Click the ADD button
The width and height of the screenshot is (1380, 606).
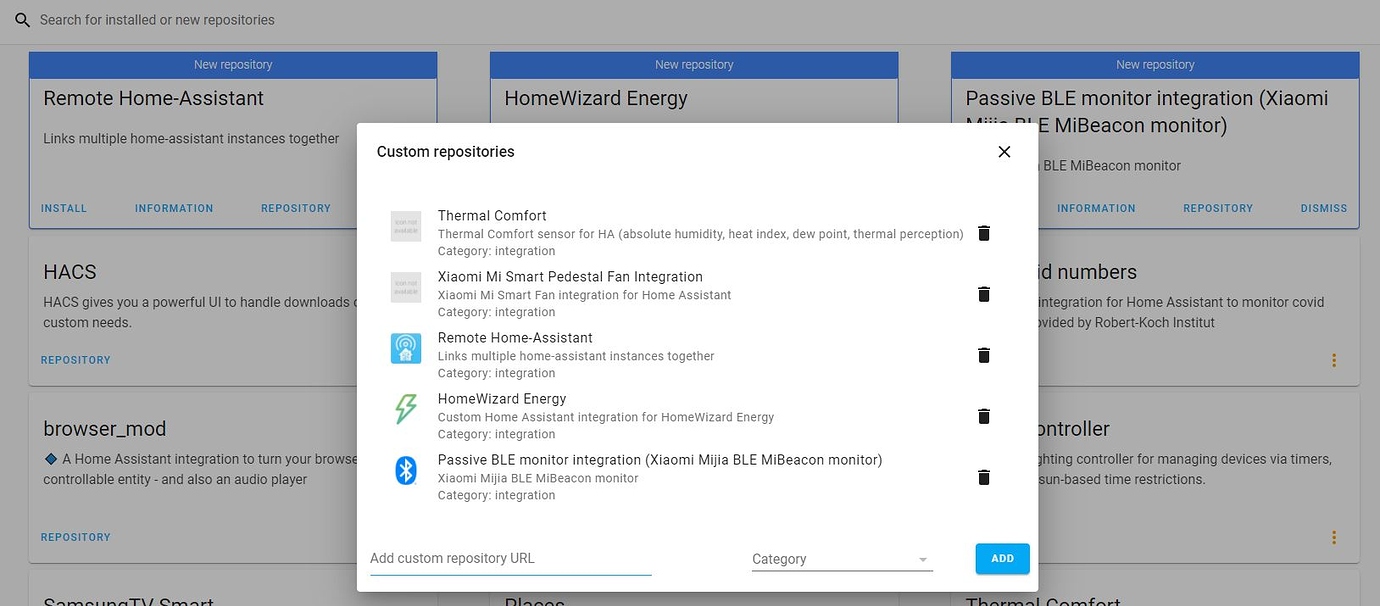click(x=1002, y=559)
